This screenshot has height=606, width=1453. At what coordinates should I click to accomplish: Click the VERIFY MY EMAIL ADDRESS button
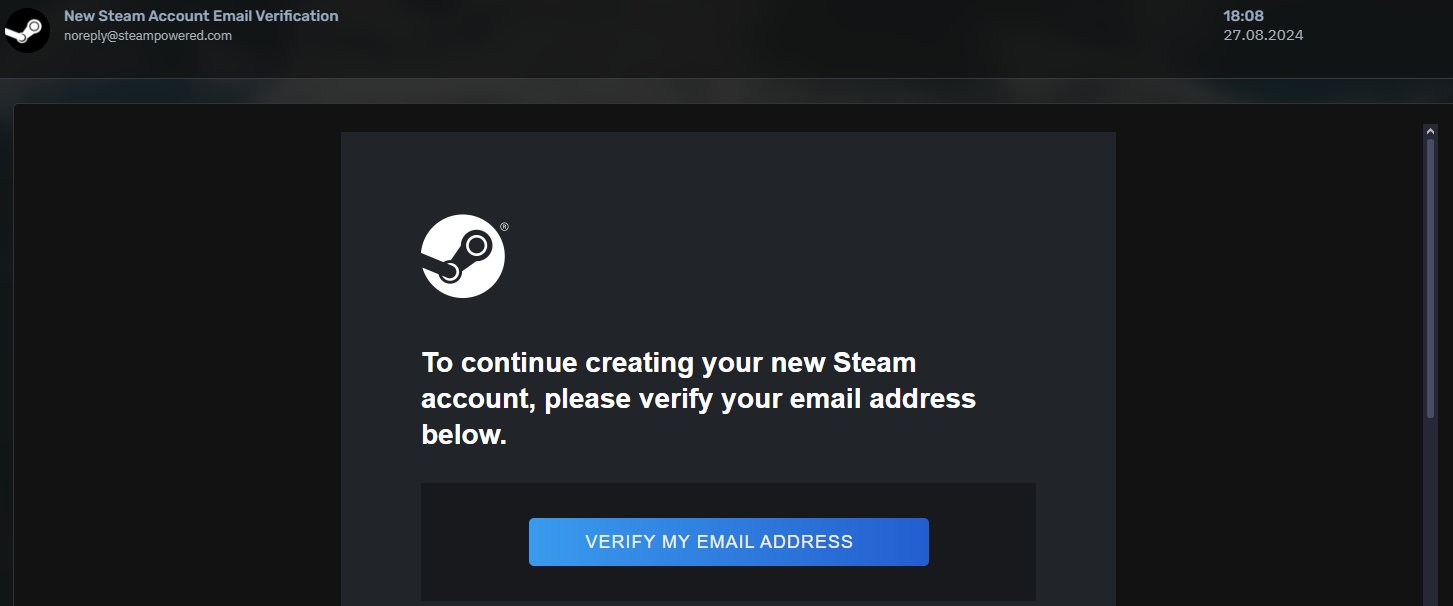tap(728, 542)
